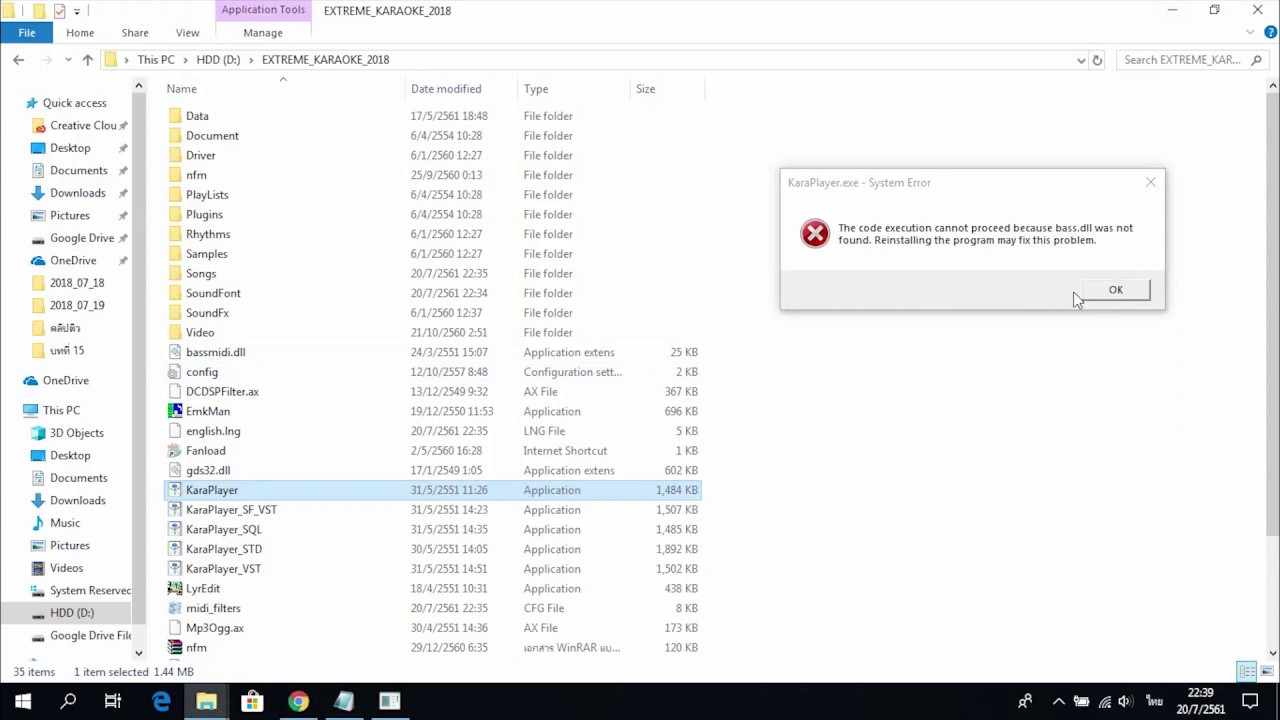The image size is (1280, 720).
Task: Open the Action Center notifications icon
Action: click(x=1250, y=701)
